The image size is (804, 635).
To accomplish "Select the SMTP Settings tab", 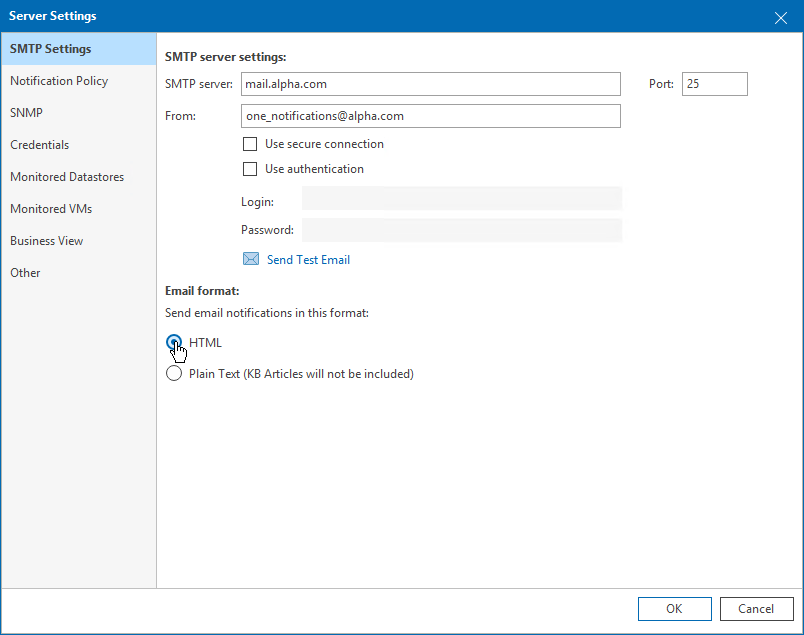I will (x=50, y=49).
